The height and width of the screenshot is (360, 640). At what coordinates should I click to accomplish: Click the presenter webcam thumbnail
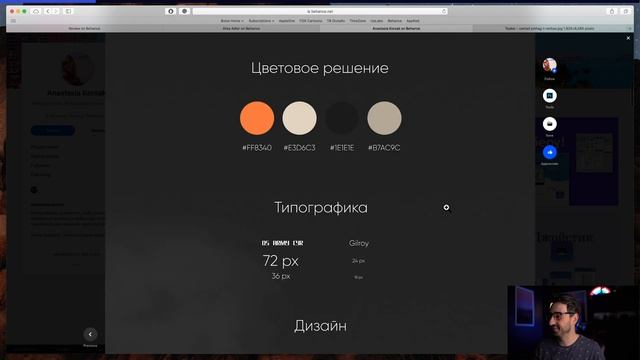(573, 322)
